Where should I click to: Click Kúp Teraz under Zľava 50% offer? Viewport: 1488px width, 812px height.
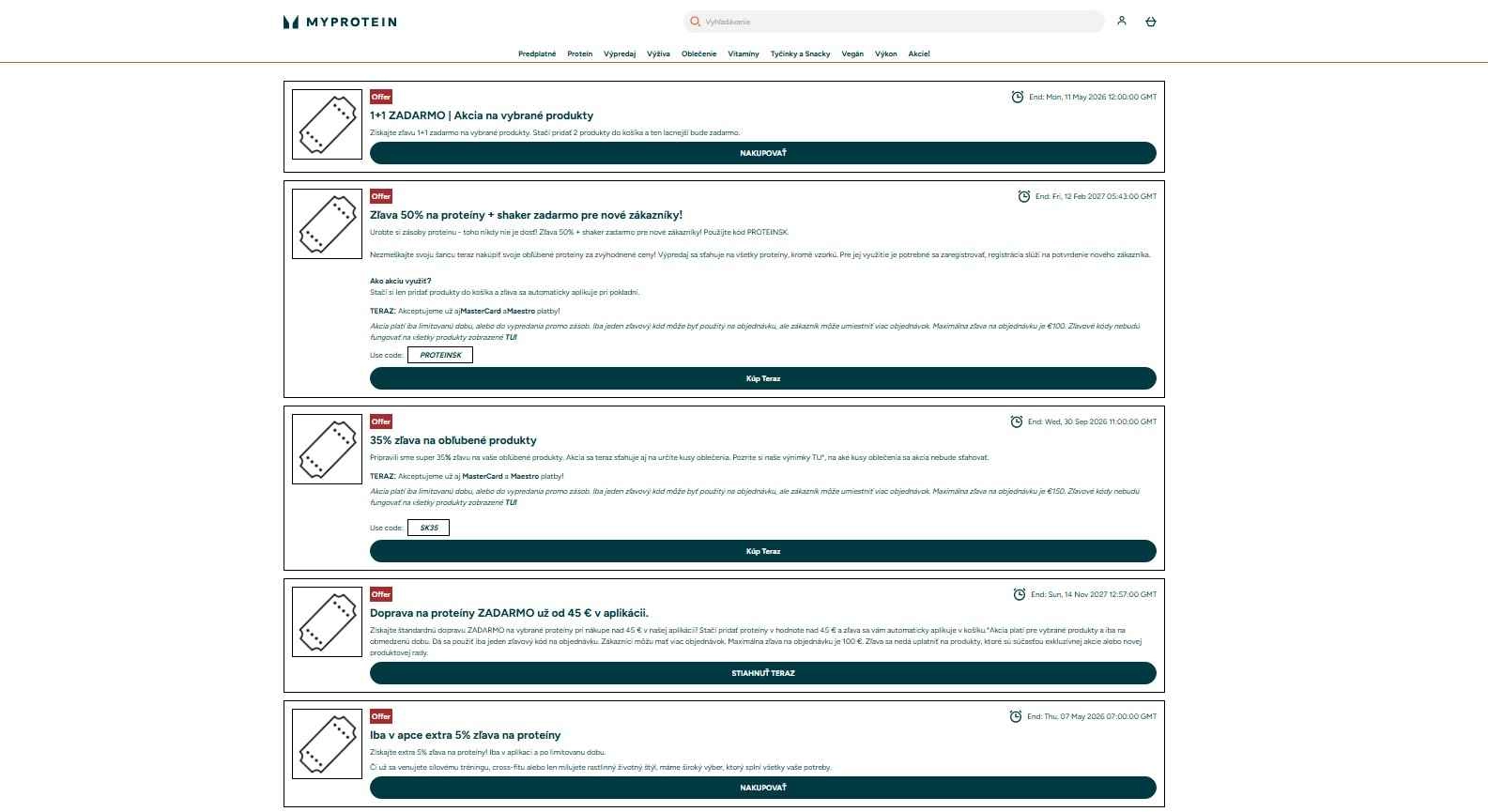point(763,378)
